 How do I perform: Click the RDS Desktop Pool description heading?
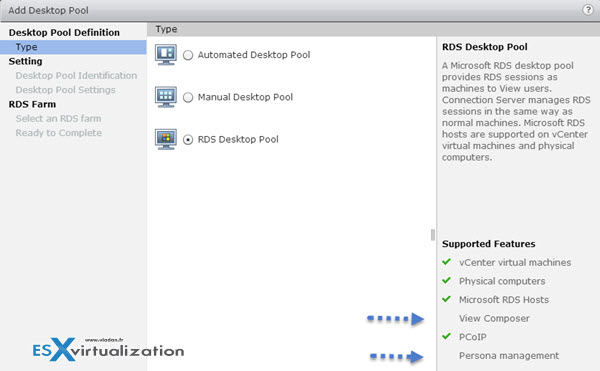(485, 47)
